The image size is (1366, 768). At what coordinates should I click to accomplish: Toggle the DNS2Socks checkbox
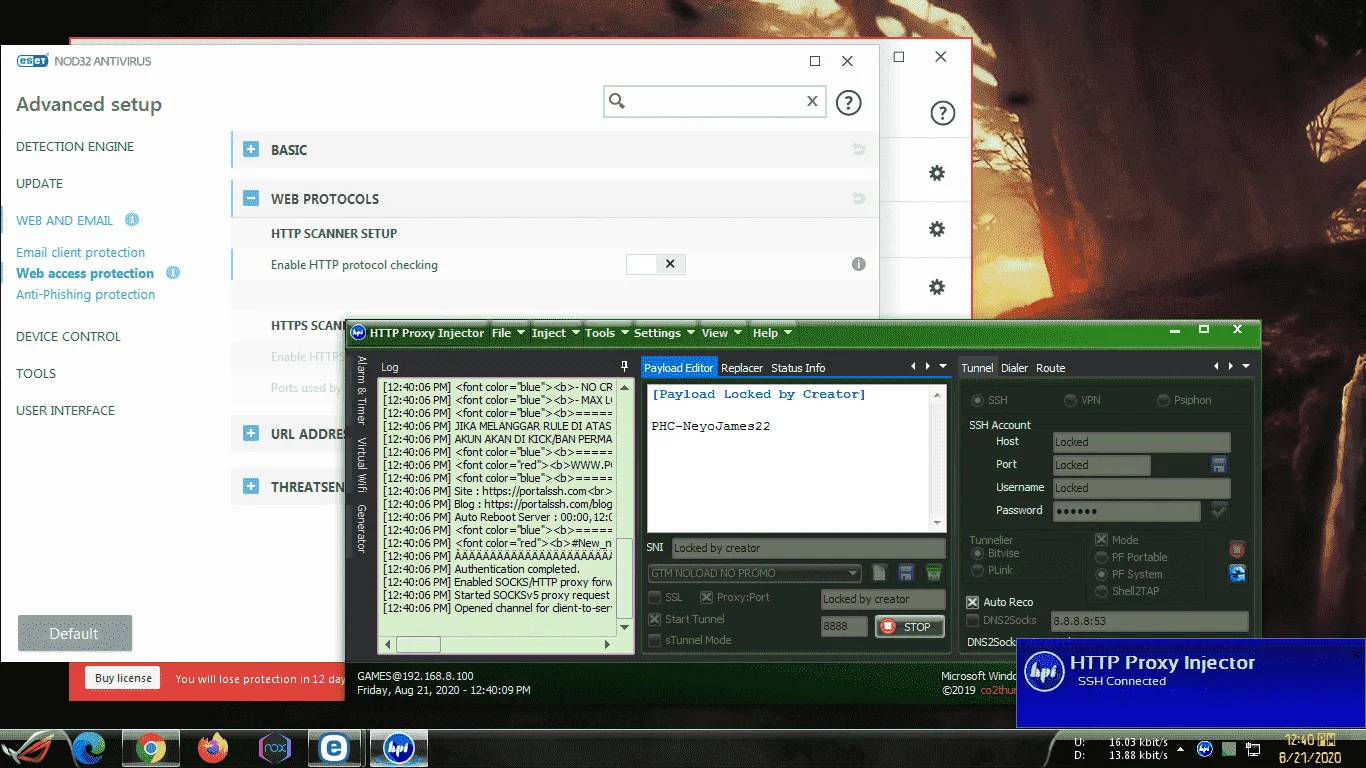tap(973, 621)
